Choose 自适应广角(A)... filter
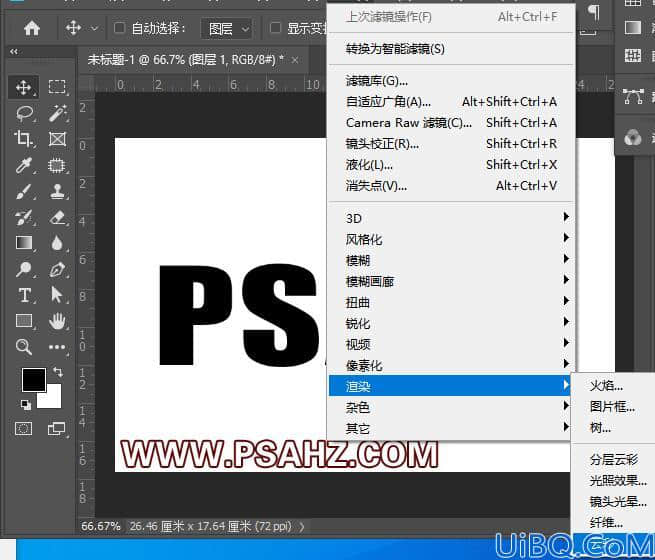The width and height of the screenshot is (655, 560). [x=451, y=101]
